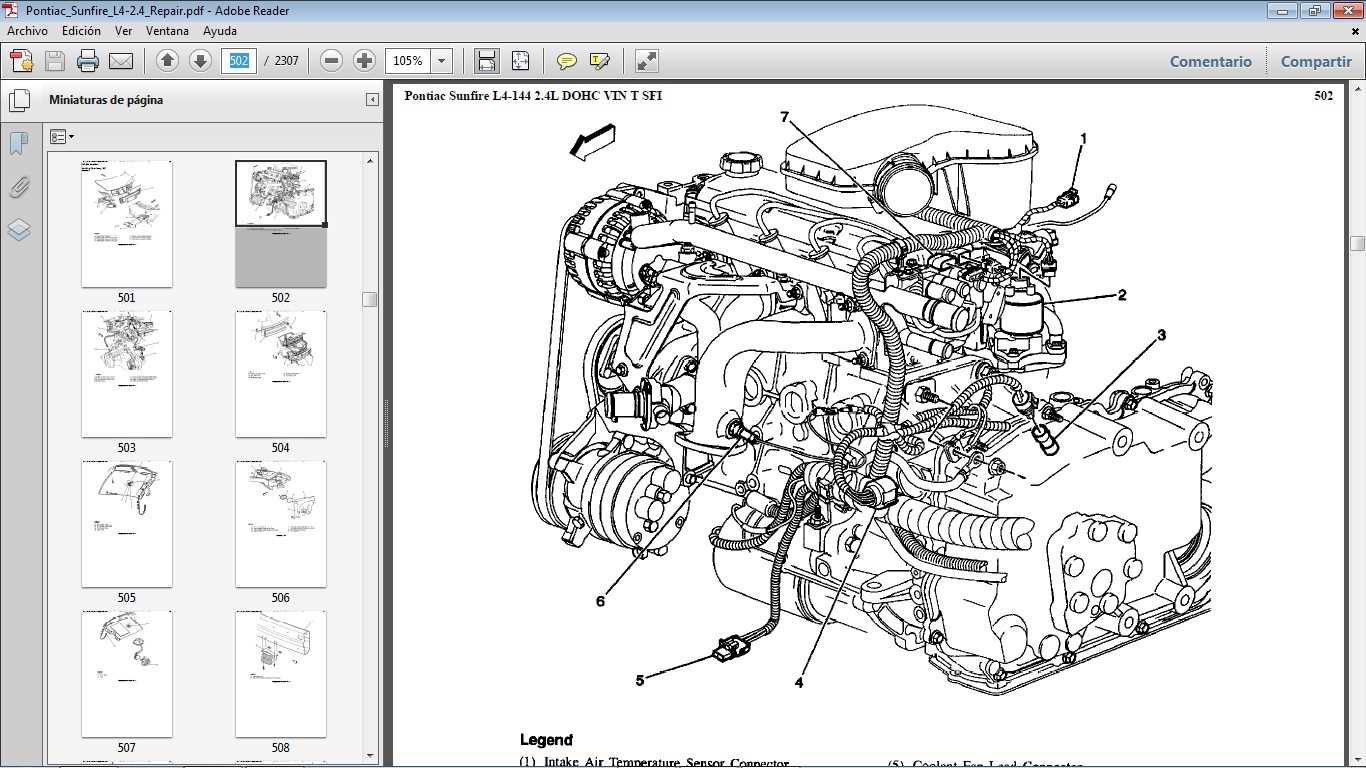Viewport: 1366px width, 768px height.
Task: Open the zoom level dropdown arrow
Action: (442, 61)
